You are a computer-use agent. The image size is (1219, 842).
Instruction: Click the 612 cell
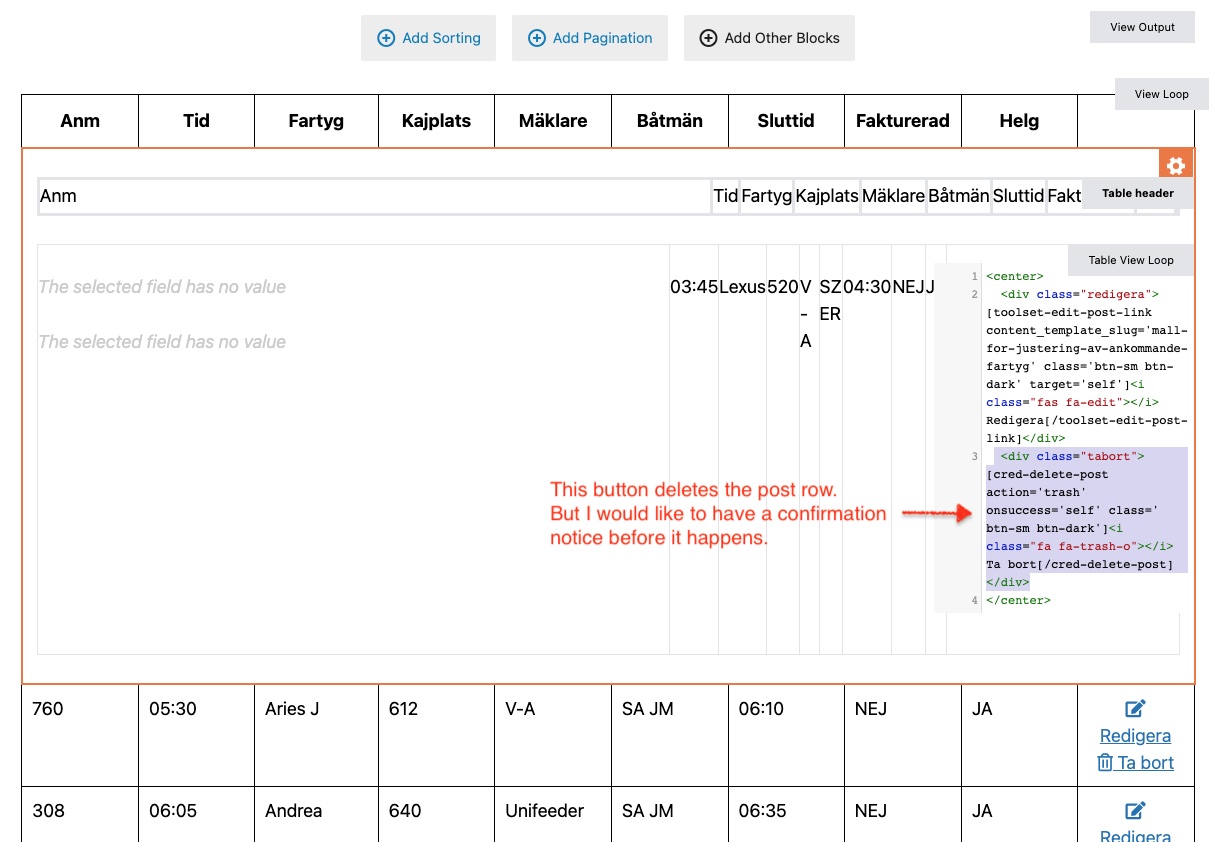(x=436, y=735)
